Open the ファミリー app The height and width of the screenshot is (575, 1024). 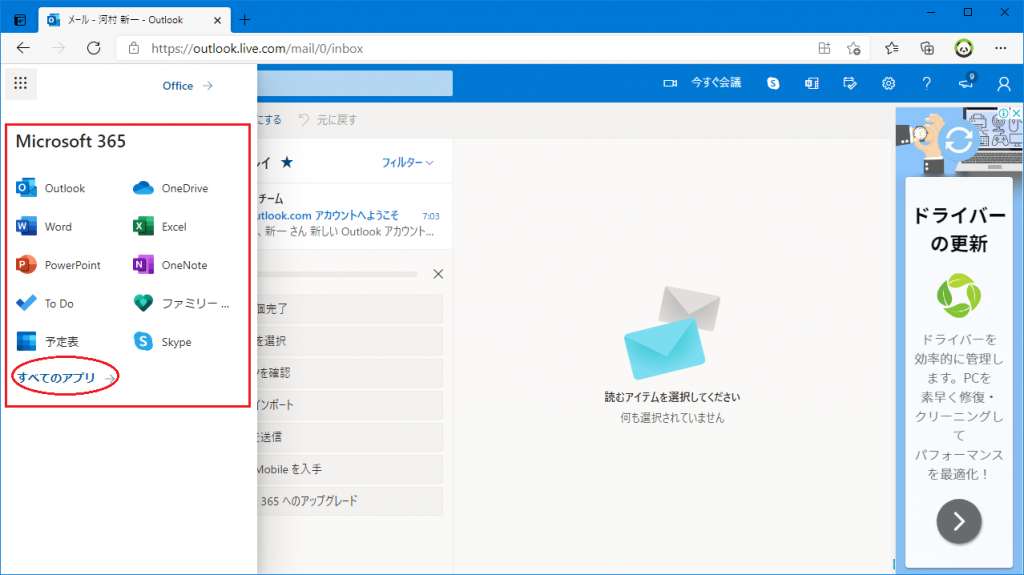click(x=181, y=304)
